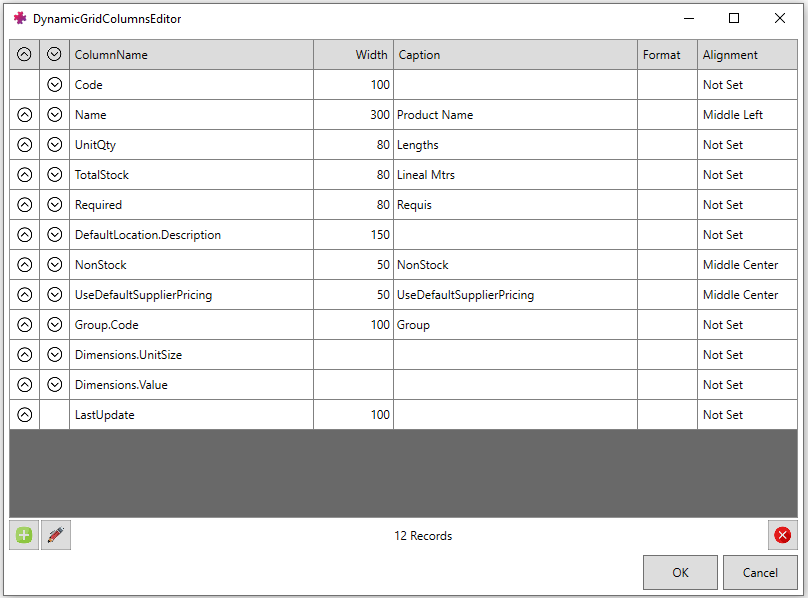Click the Alignment column header
The height and width of the screenshot is (598, 808).
[747, 54]
